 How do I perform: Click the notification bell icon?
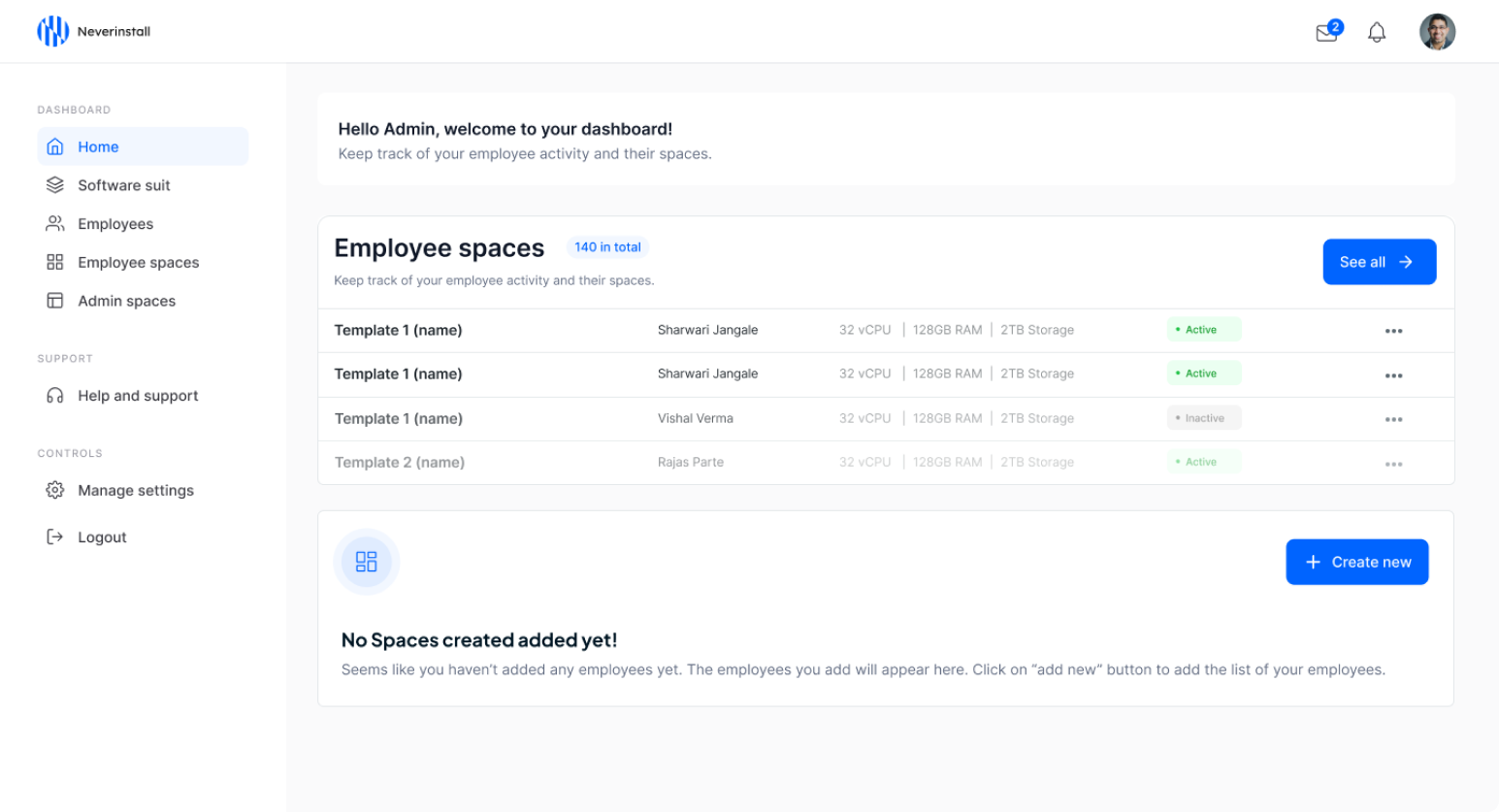click(x=1377, y=33)
